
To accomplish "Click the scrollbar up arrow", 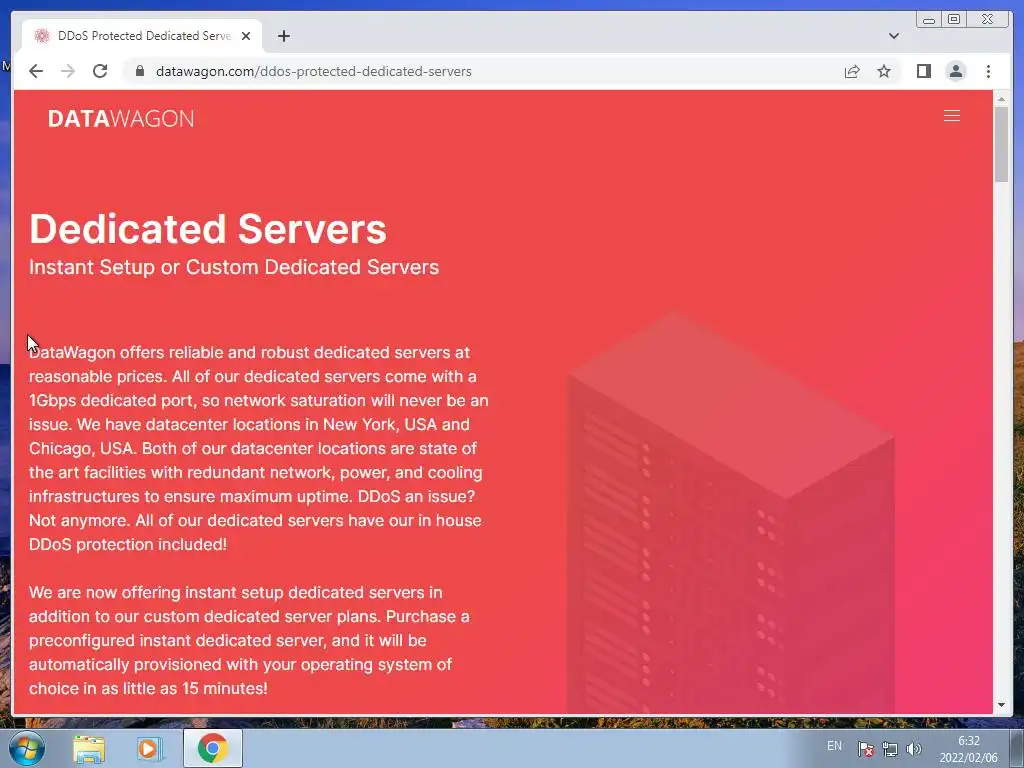I will (1001, 99).
